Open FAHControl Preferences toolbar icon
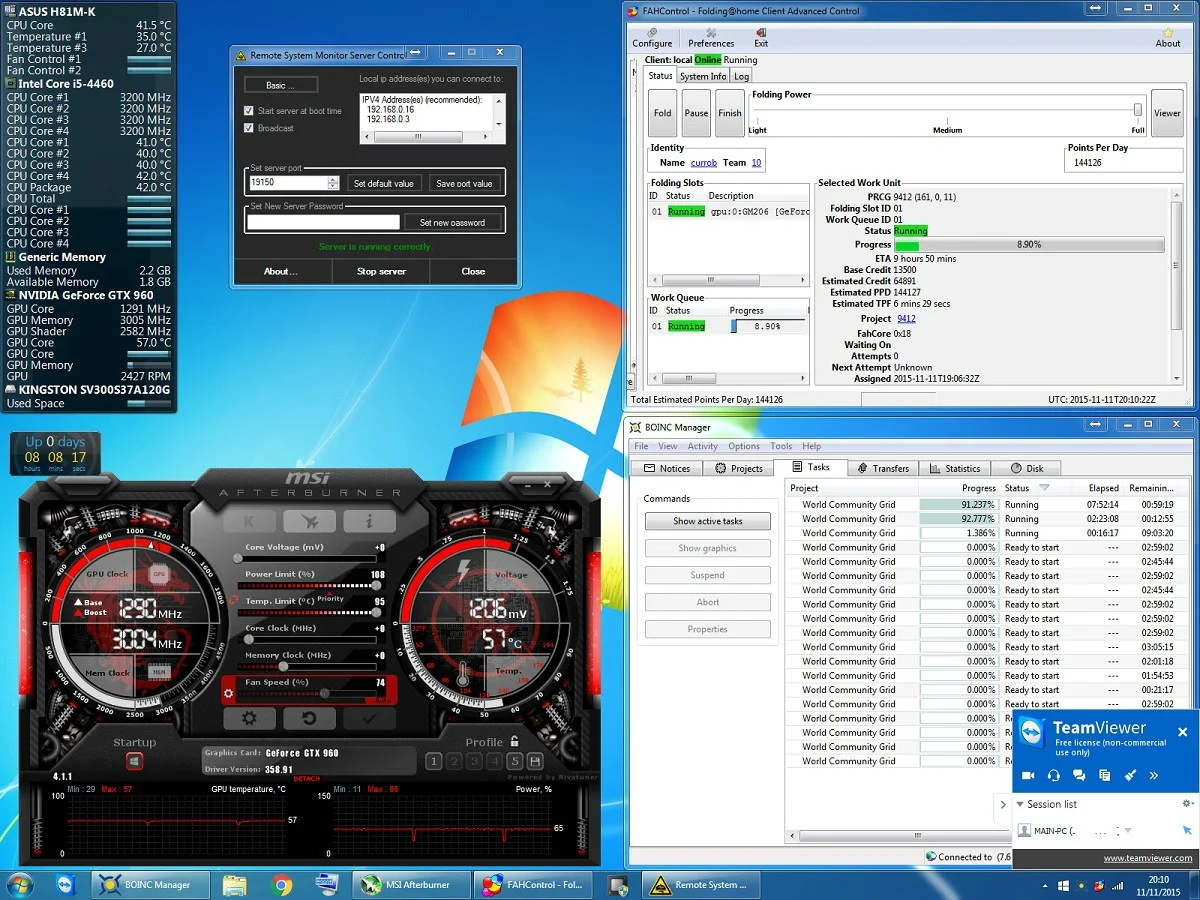Viewport: 1200px width, 900px height. (711, 37)
